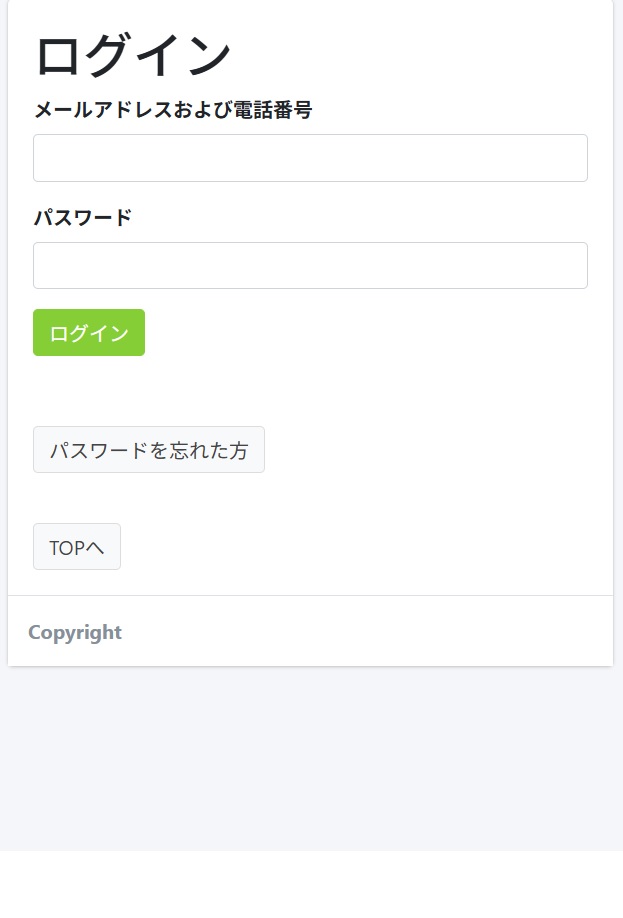
Task: Focus the パスワード input field
Action: (x=310, y=265)
